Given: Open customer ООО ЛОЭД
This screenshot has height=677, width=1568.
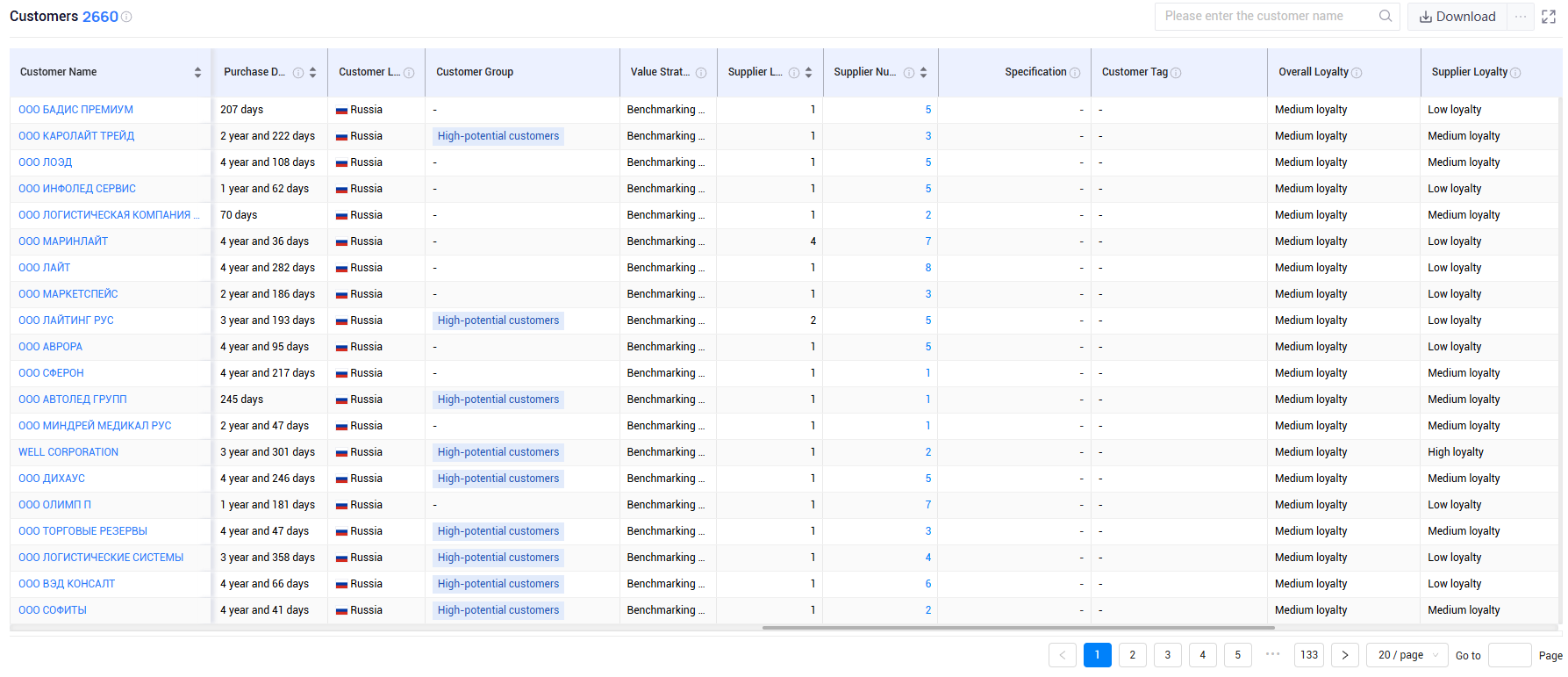Looking at the screenshot, I should pyautogui.click(x=46, y=162).
